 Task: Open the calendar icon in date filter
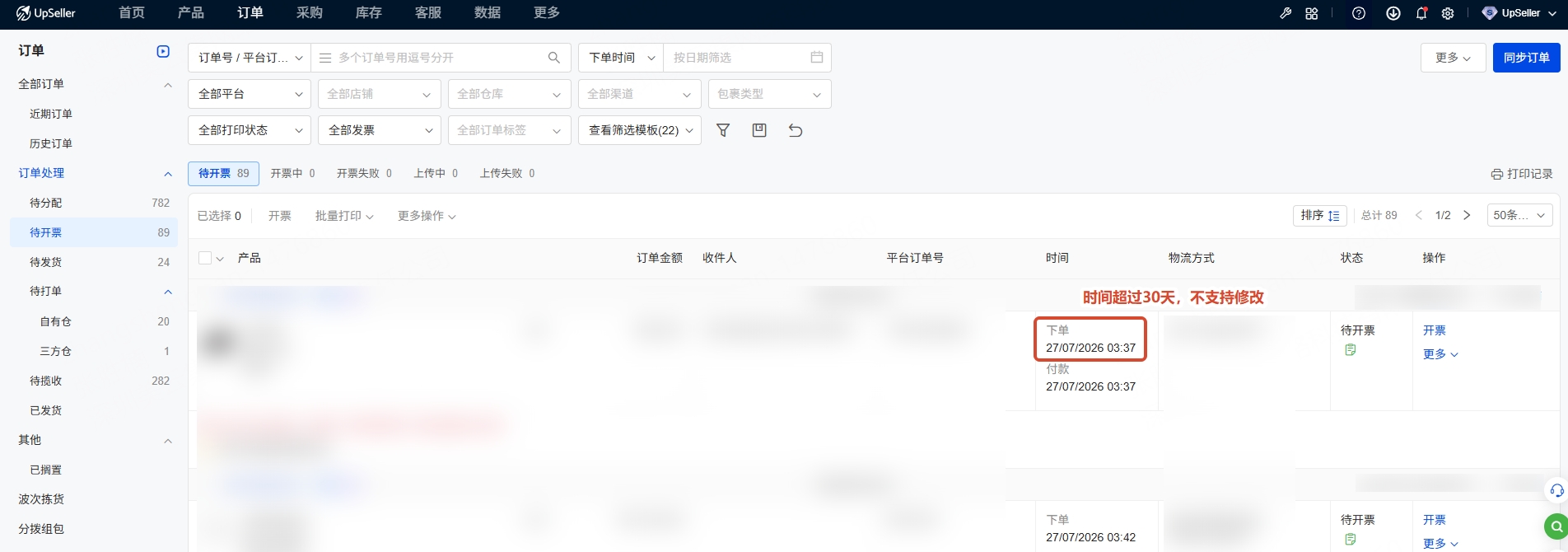(817, 58)
